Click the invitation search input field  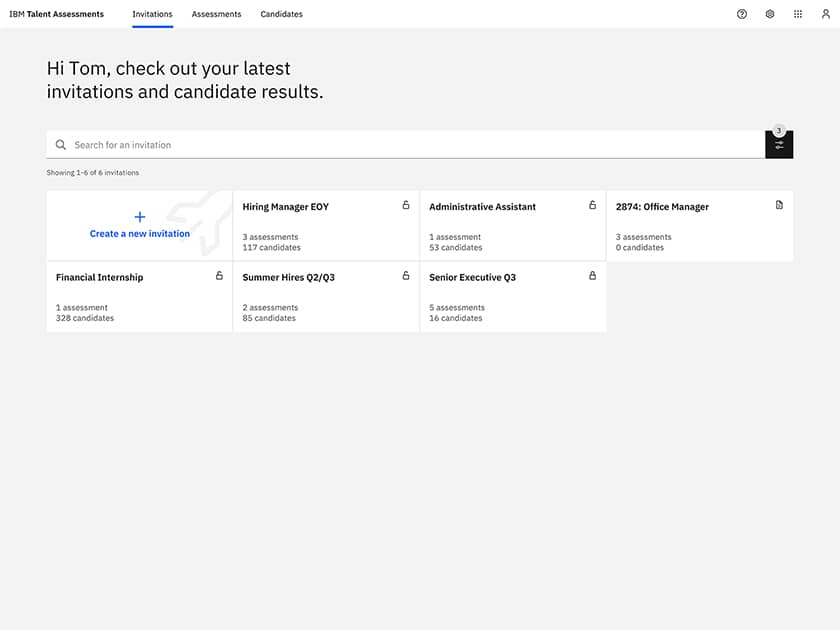(300, 144)
